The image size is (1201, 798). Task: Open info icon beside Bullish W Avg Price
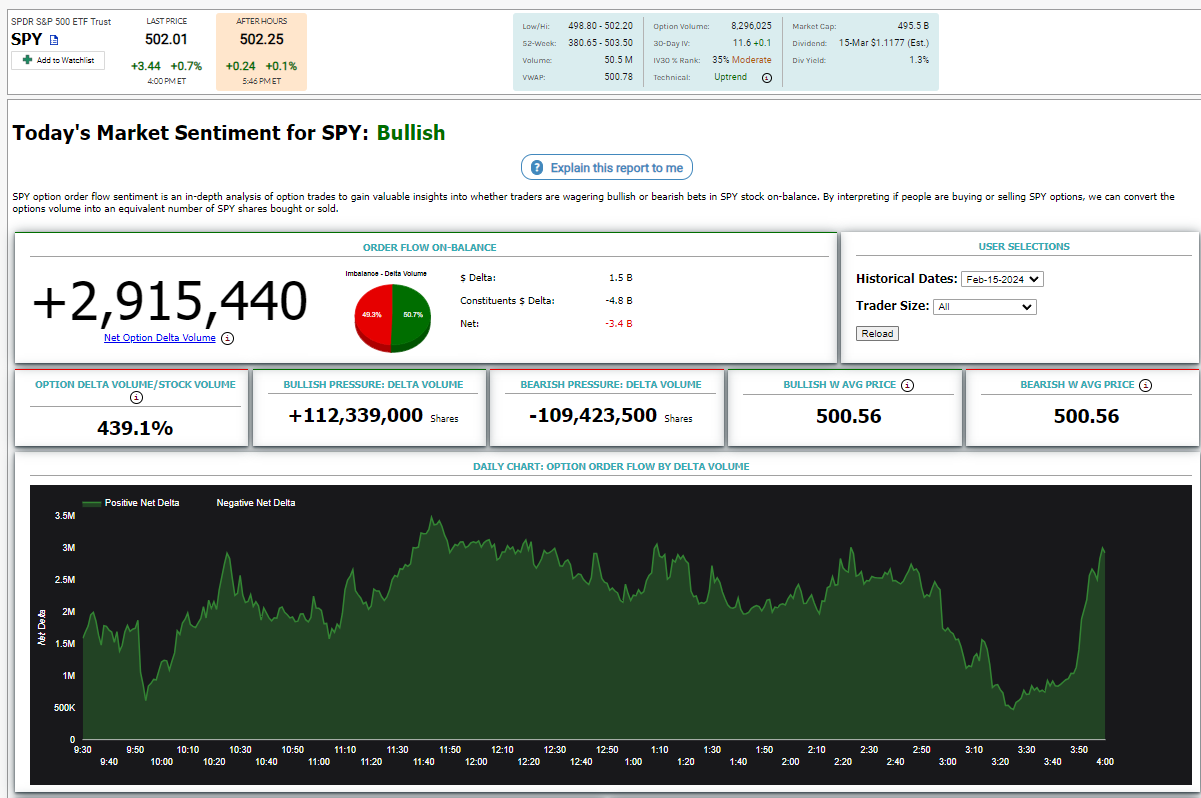[907, 385]
